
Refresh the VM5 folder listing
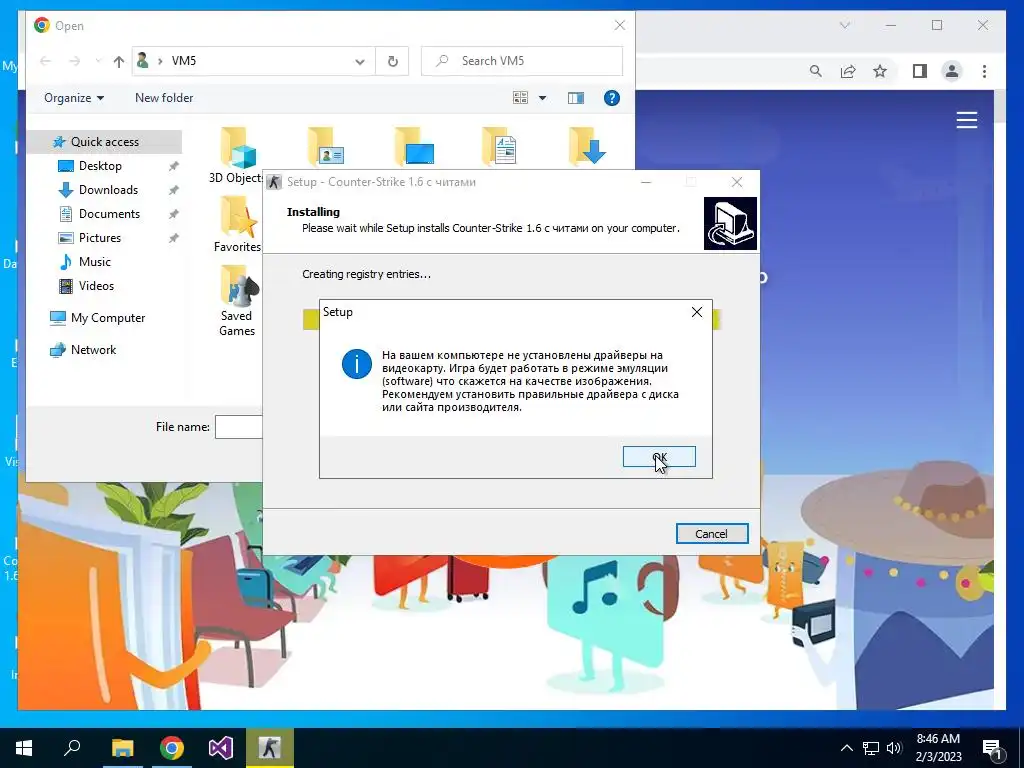tap(392, 61)
